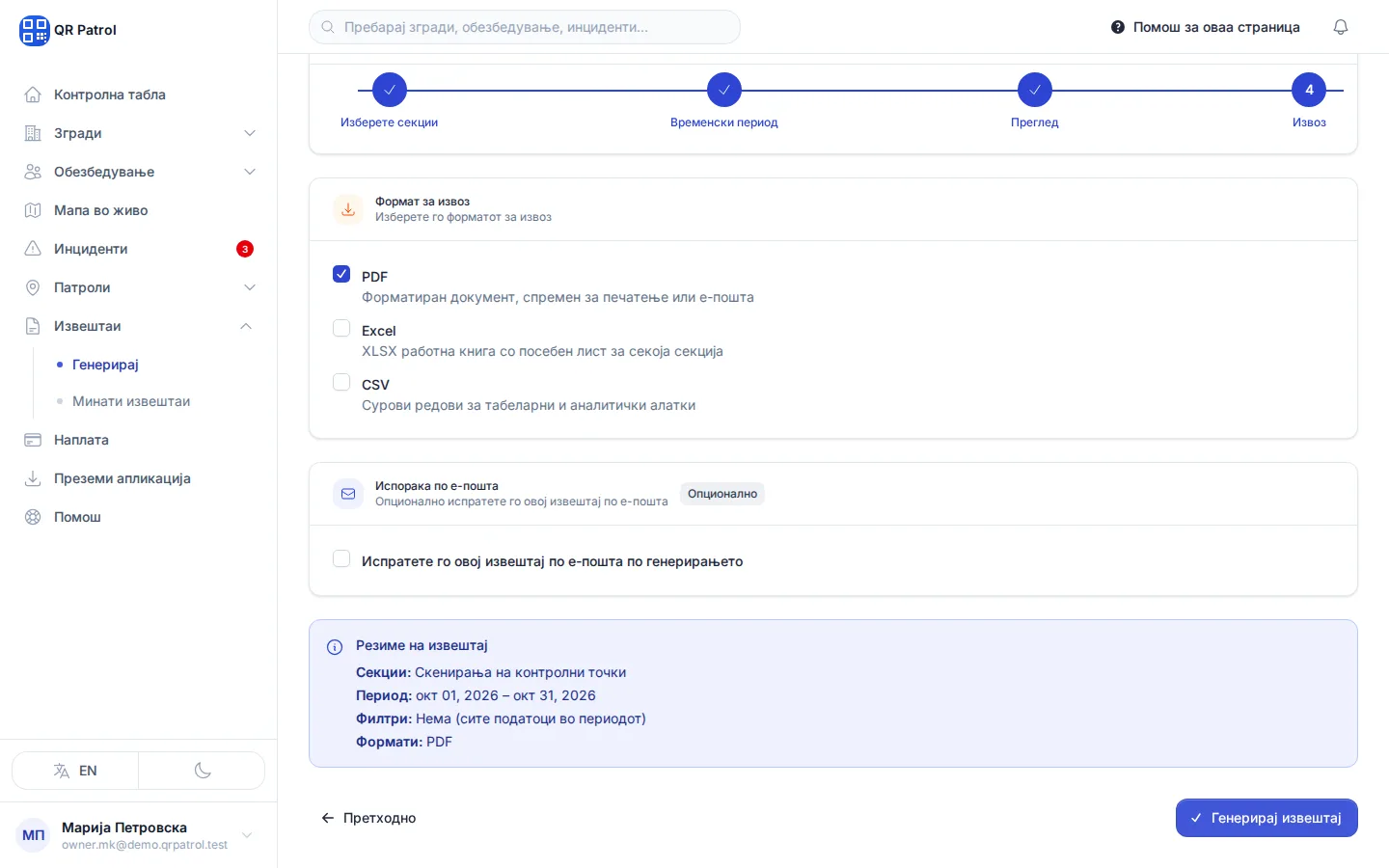The image size is (1389, 868).
Task: Click the Патроли location pin icon
Action: coord(33,287)
